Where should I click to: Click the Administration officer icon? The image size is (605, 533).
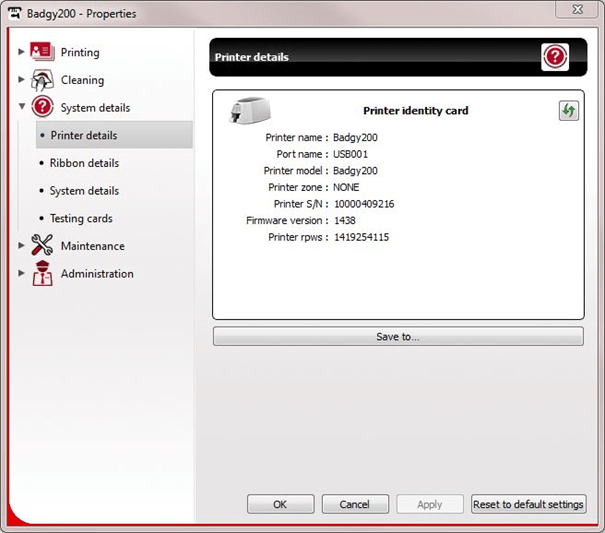(42, 273)
